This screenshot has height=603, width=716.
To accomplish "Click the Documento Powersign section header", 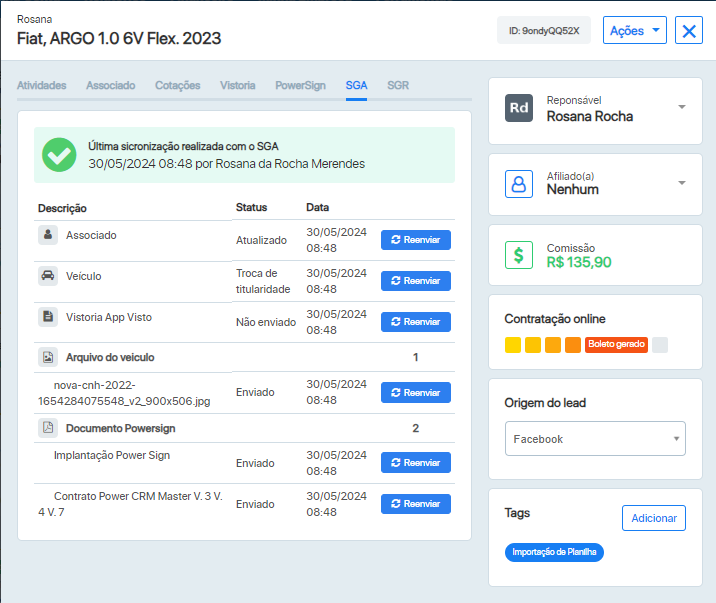I will (x=121, y=428).
